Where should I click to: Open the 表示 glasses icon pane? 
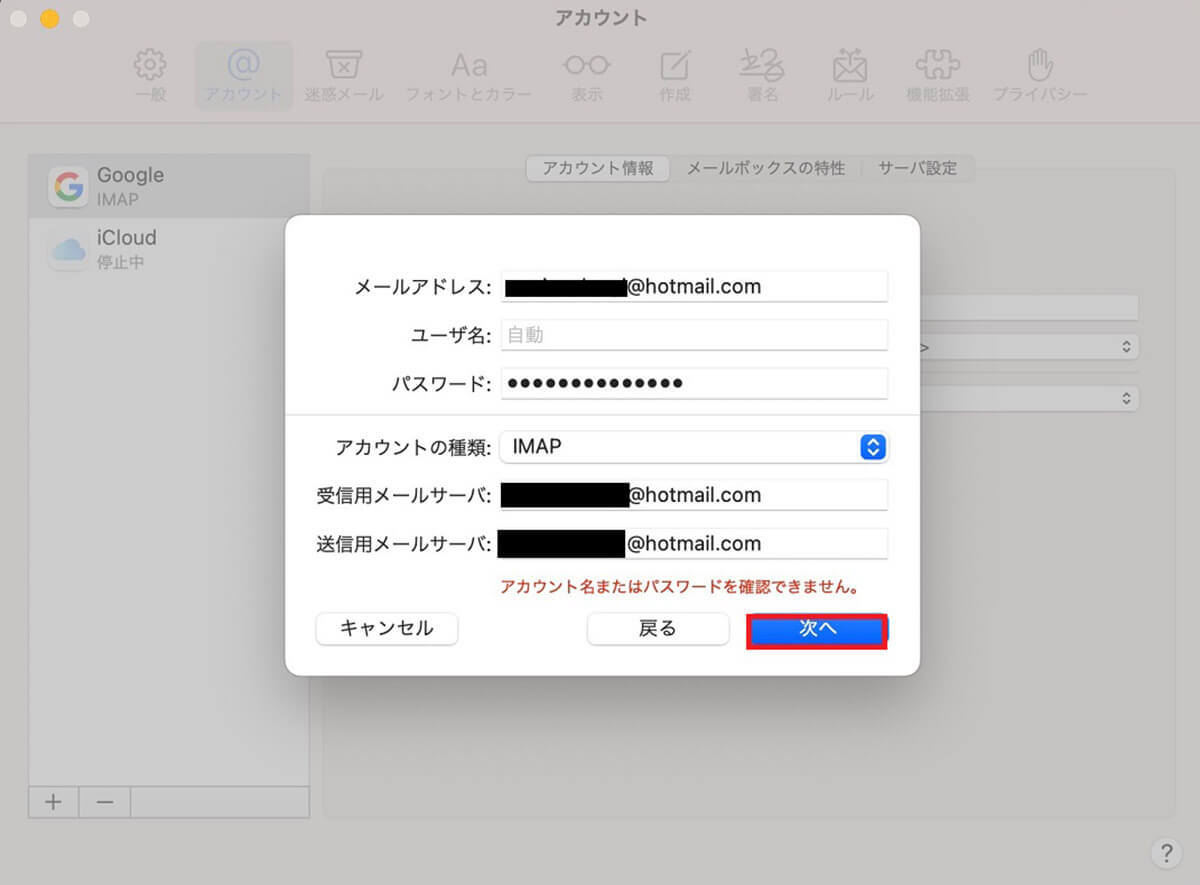[x=587, y=76]
